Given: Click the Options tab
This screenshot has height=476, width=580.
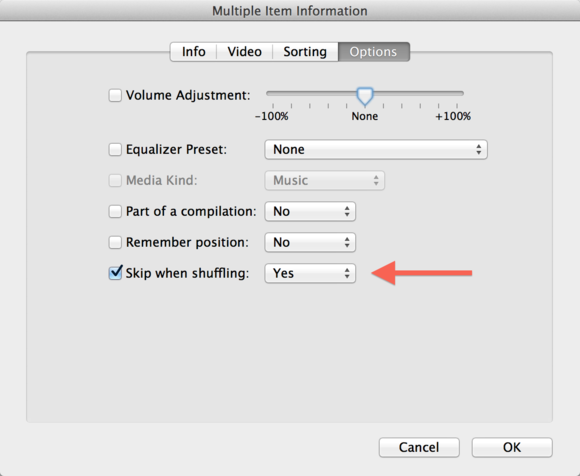Looking at the screenshot, I should 373,52.
